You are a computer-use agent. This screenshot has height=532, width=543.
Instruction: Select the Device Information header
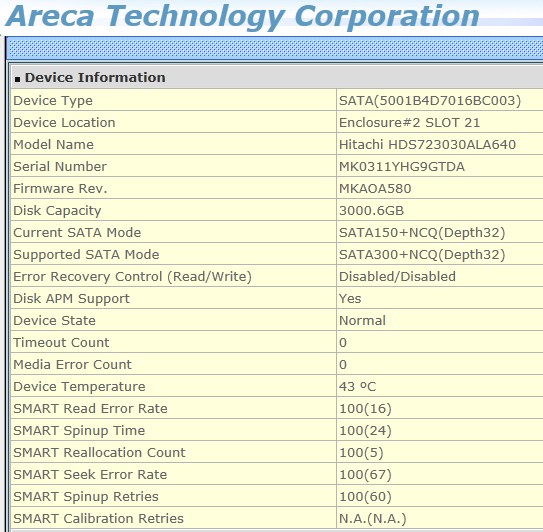(95, 78)
